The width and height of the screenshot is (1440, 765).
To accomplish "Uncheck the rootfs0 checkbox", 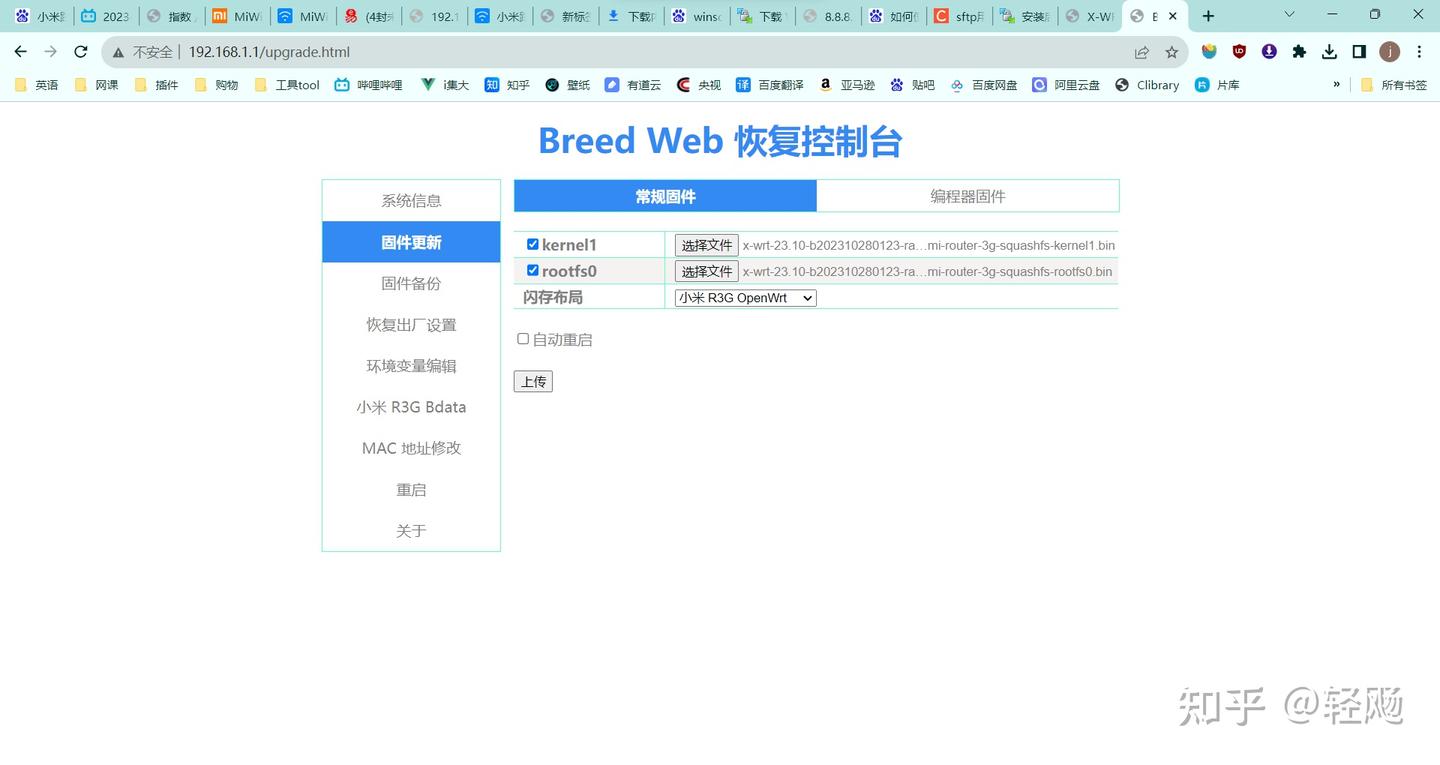I will tap(532, 270).
